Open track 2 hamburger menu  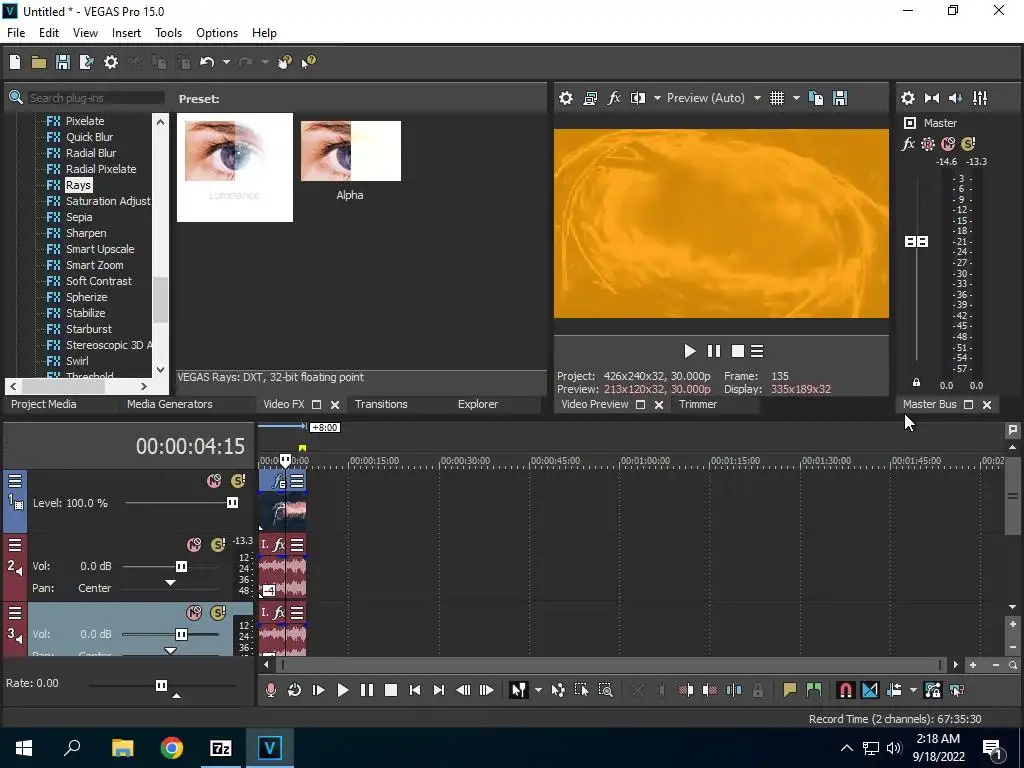click(x=15, y=545)
